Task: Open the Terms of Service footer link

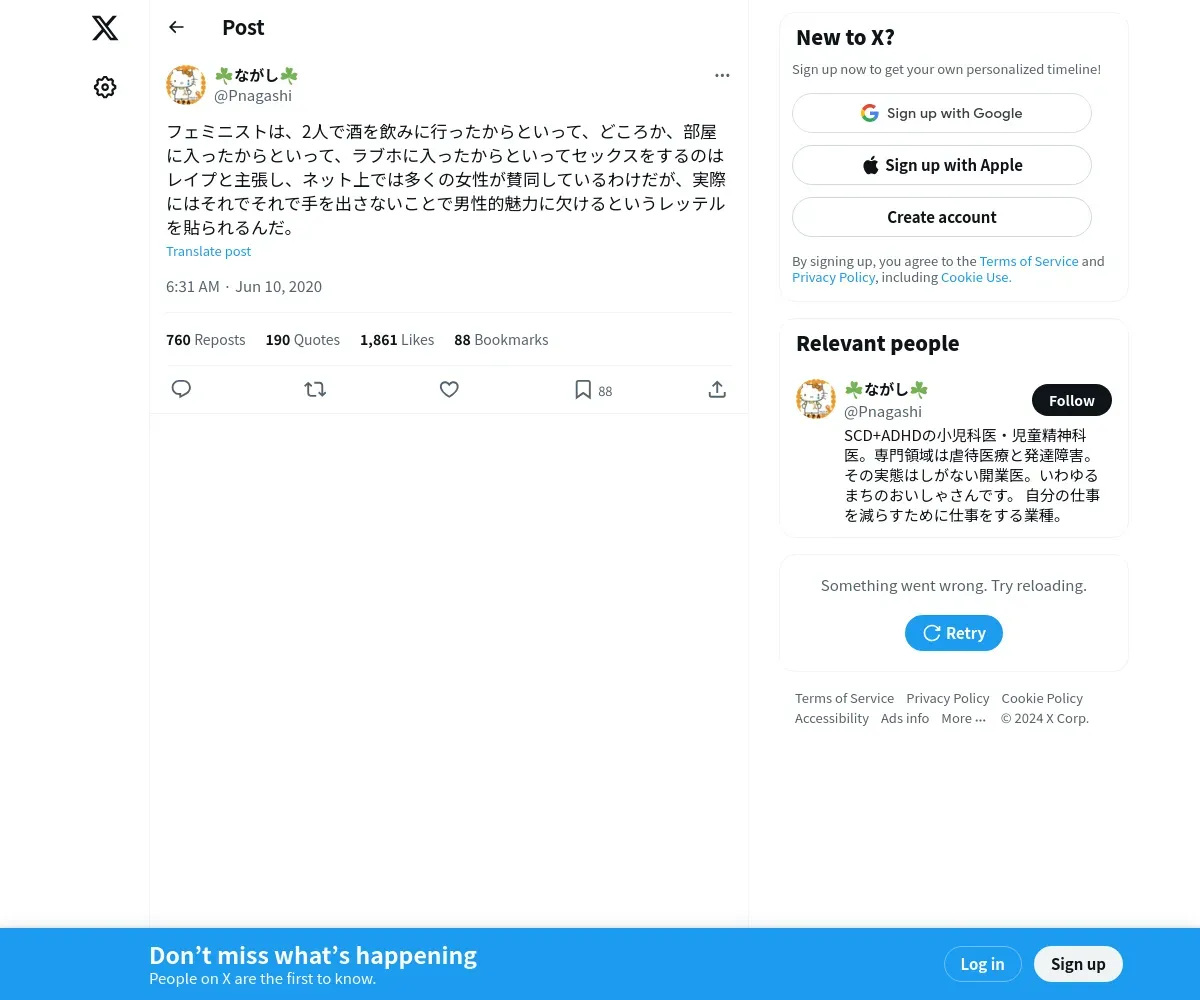Action: (x=844, y=698)
